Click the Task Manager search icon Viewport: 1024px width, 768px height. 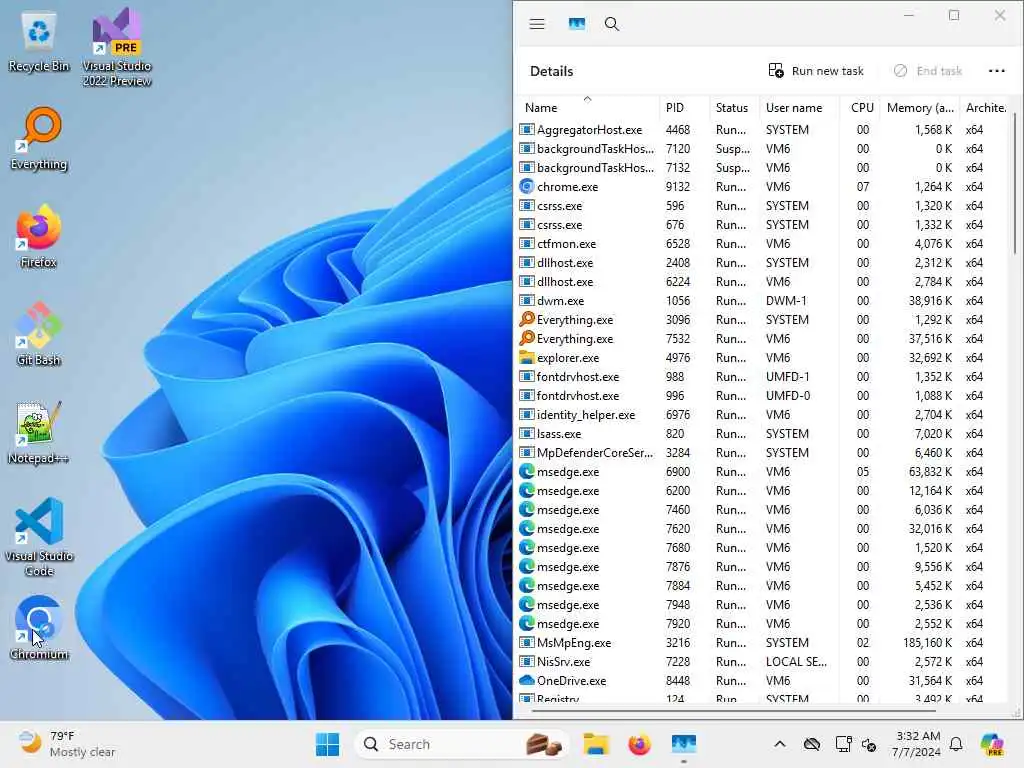tap(611, 24)
